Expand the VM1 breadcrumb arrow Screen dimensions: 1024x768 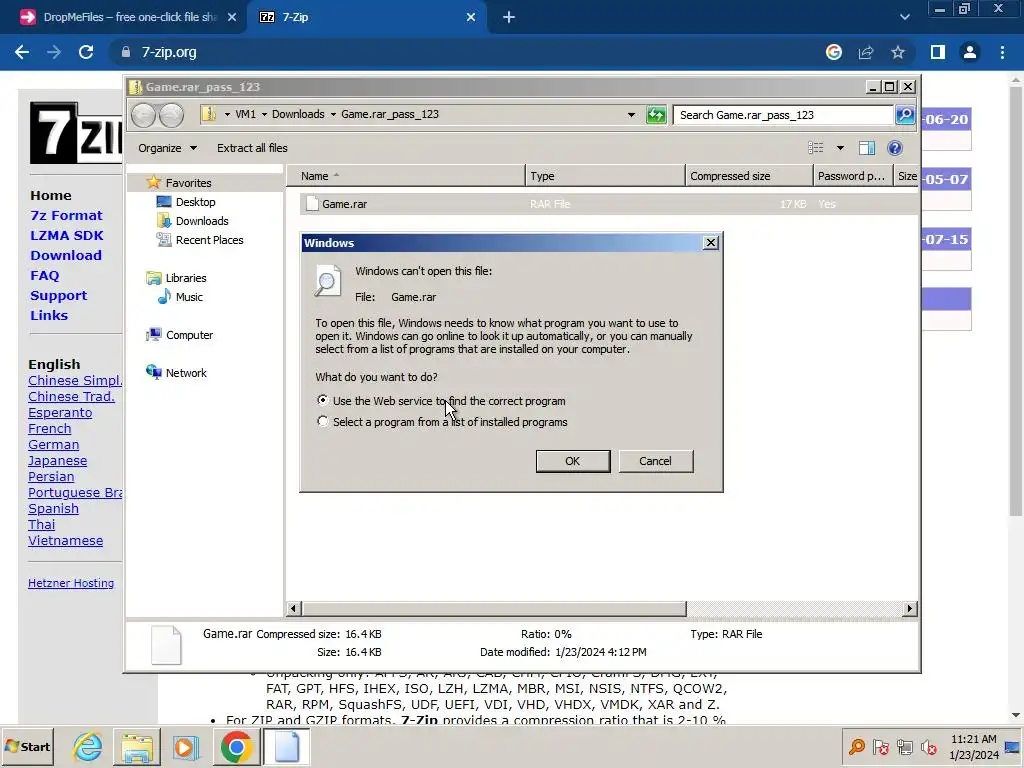click(x=264, y=114)
